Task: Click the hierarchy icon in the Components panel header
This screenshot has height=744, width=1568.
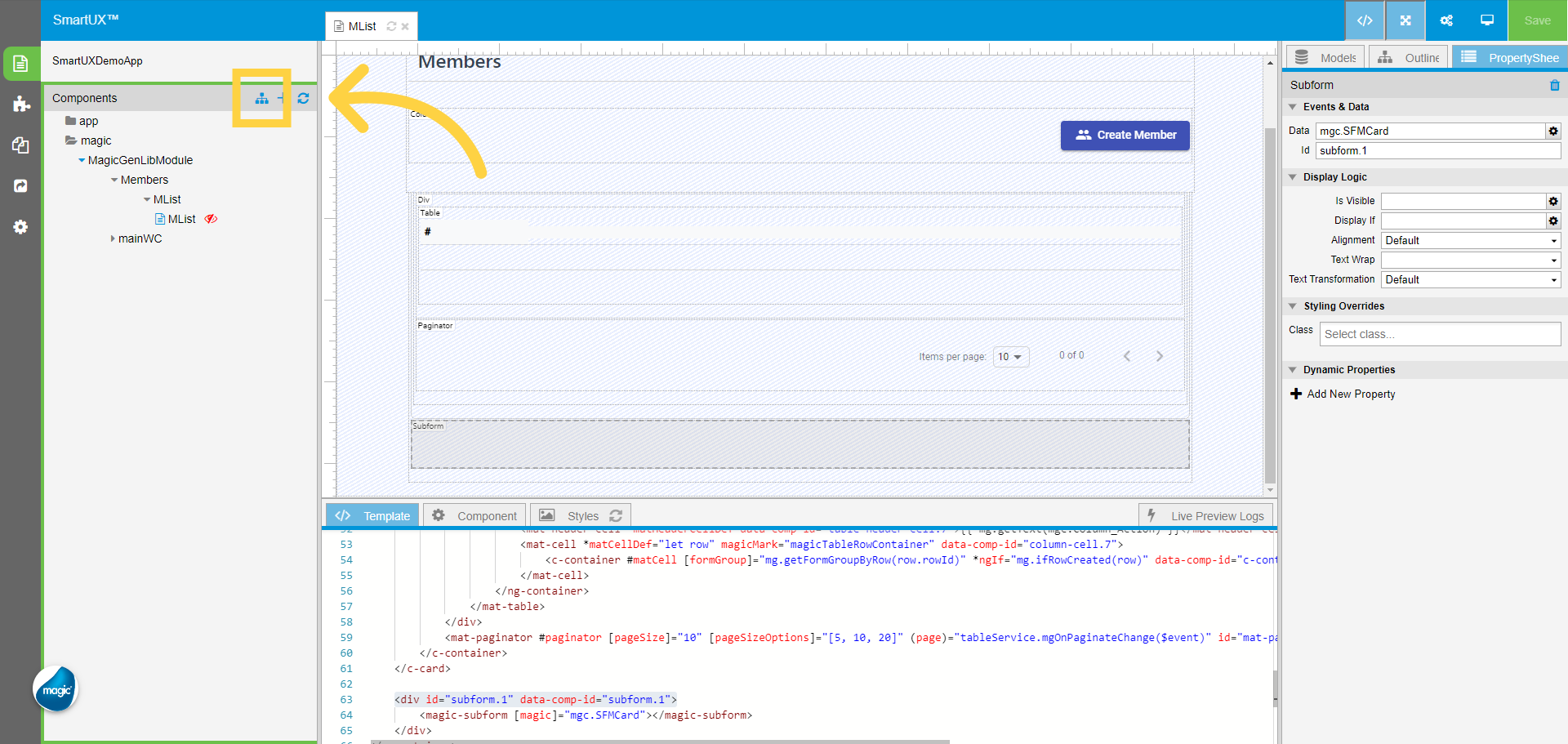Action: [x=262, y=98]
